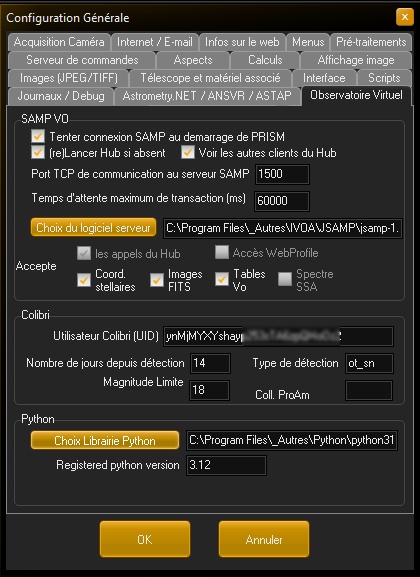420x577 pixels.
Task: Click the Type de détection field
Action: click(369, 364)
